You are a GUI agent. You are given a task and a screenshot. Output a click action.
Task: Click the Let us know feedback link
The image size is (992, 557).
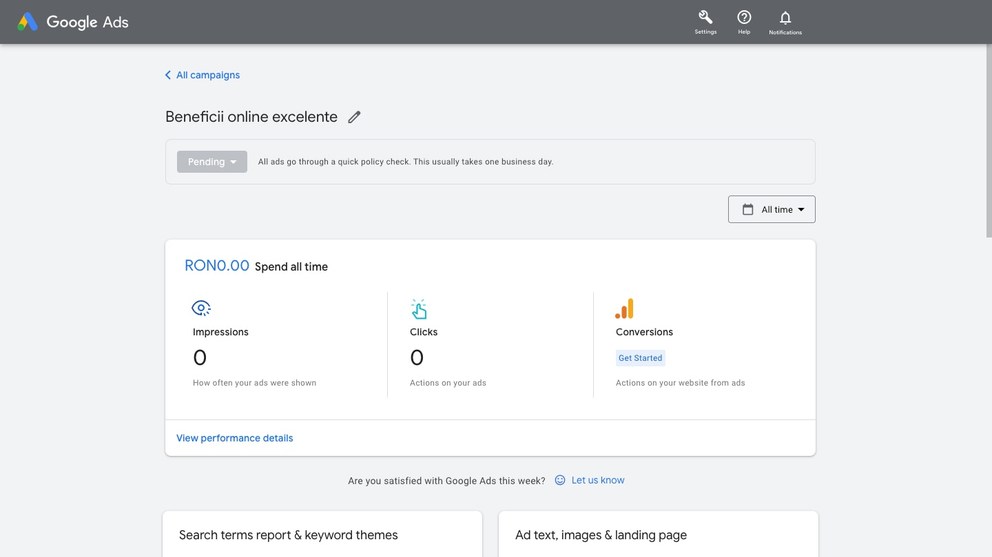(x=598, y=480)
